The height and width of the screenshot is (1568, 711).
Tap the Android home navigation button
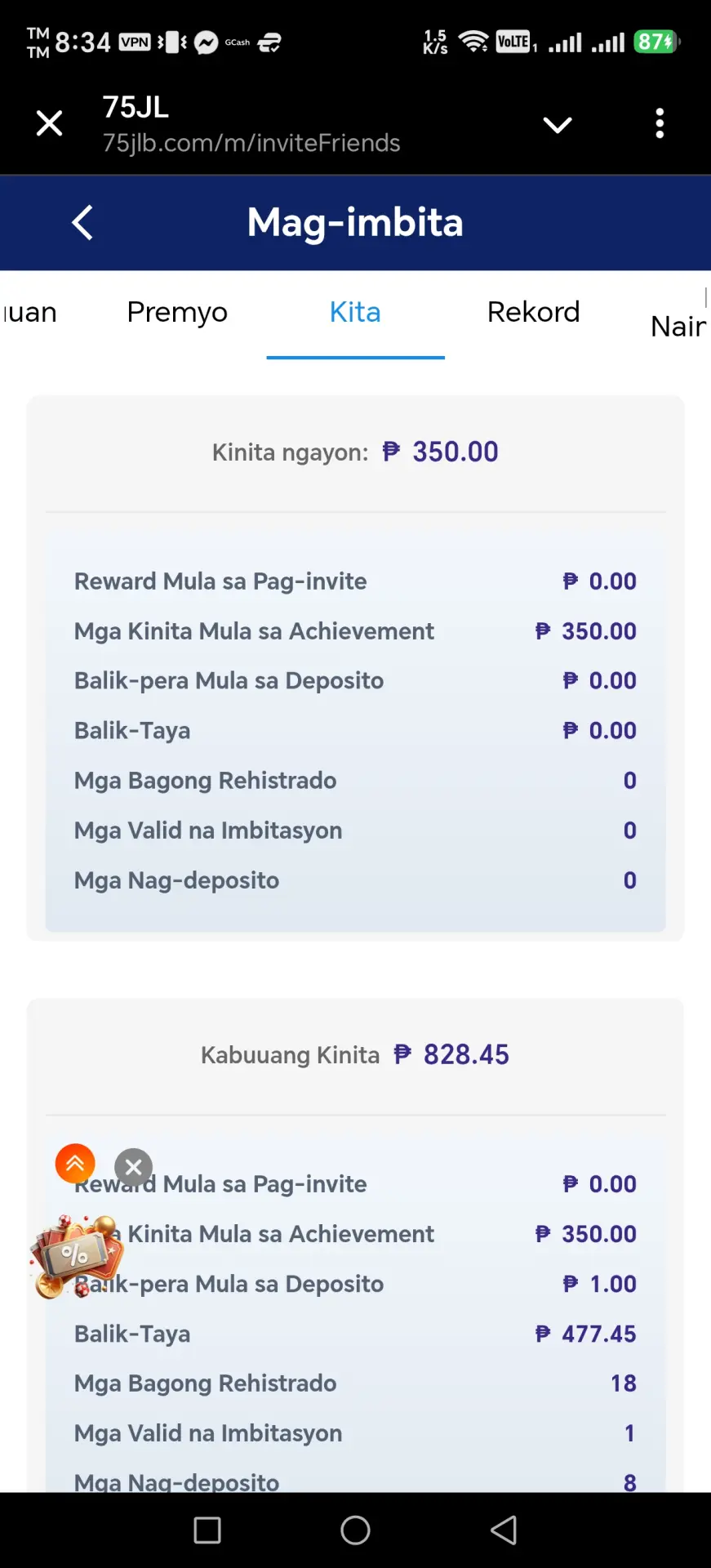pos(355,1530)
